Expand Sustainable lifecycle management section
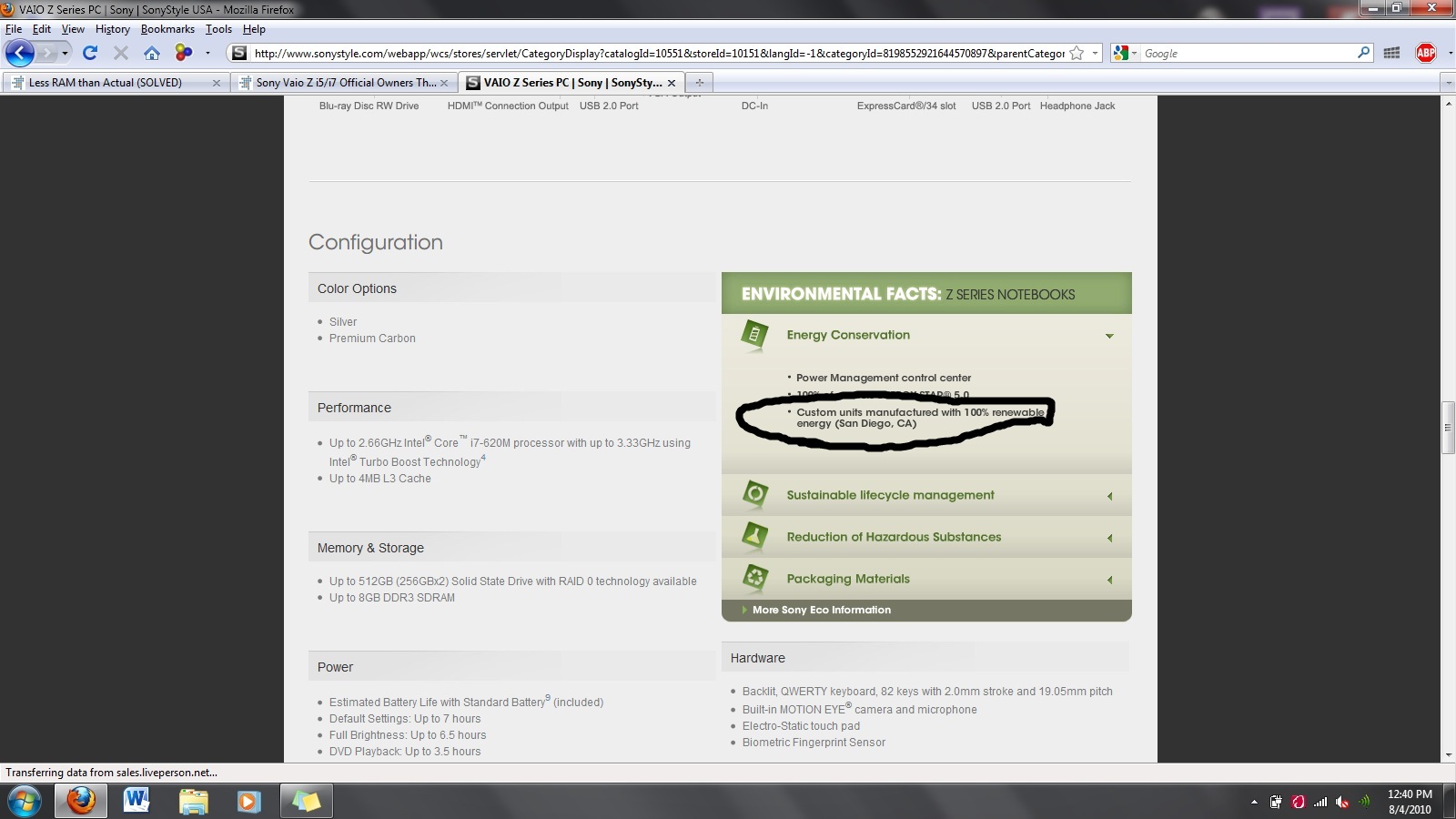Screen dimensions: 1456x819 point(1109,496)
